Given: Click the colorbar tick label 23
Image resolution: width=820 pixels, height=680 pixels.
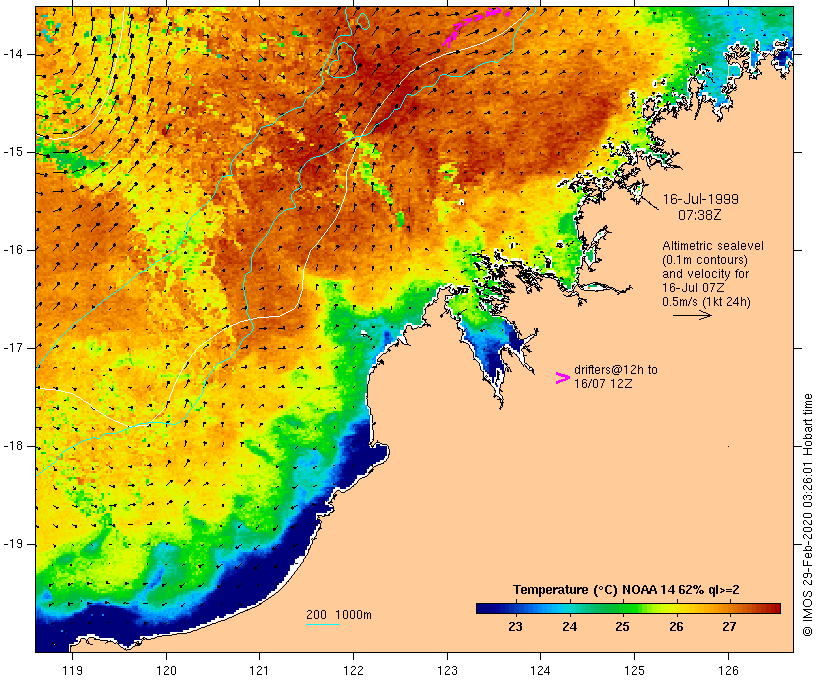Looking at the screenshot, I should point(515,627).
